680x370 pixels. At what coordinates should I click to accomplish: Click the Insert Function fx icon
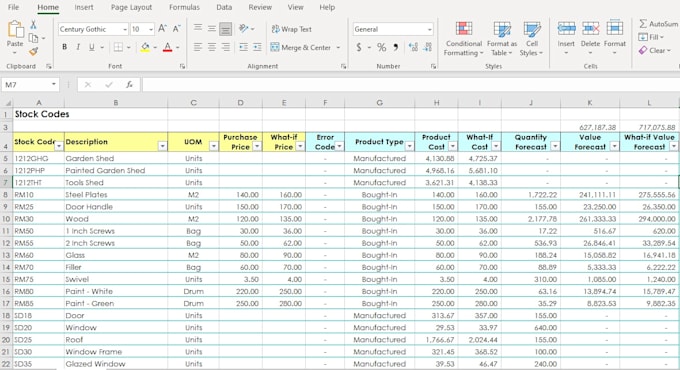129,85
